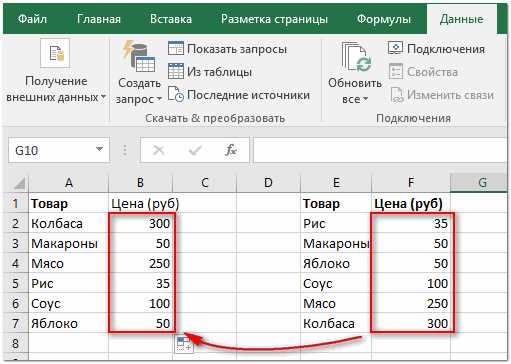Image resolution: width=511 pixels, height=364 pixels.
Task: Select column A header
Action: coord(69,183)
